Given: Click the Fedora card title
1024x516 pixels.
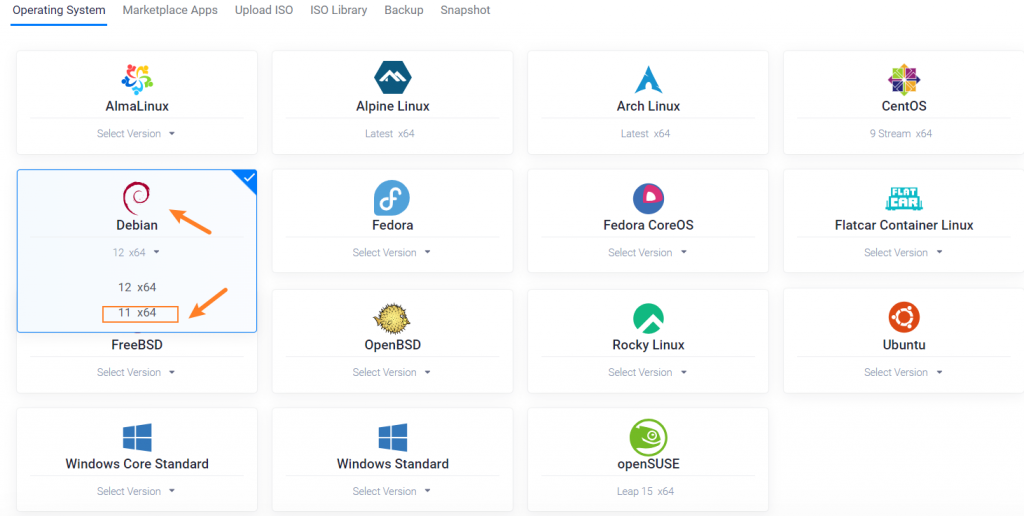Looking at the screenshot, I should [x=392, y=225].
